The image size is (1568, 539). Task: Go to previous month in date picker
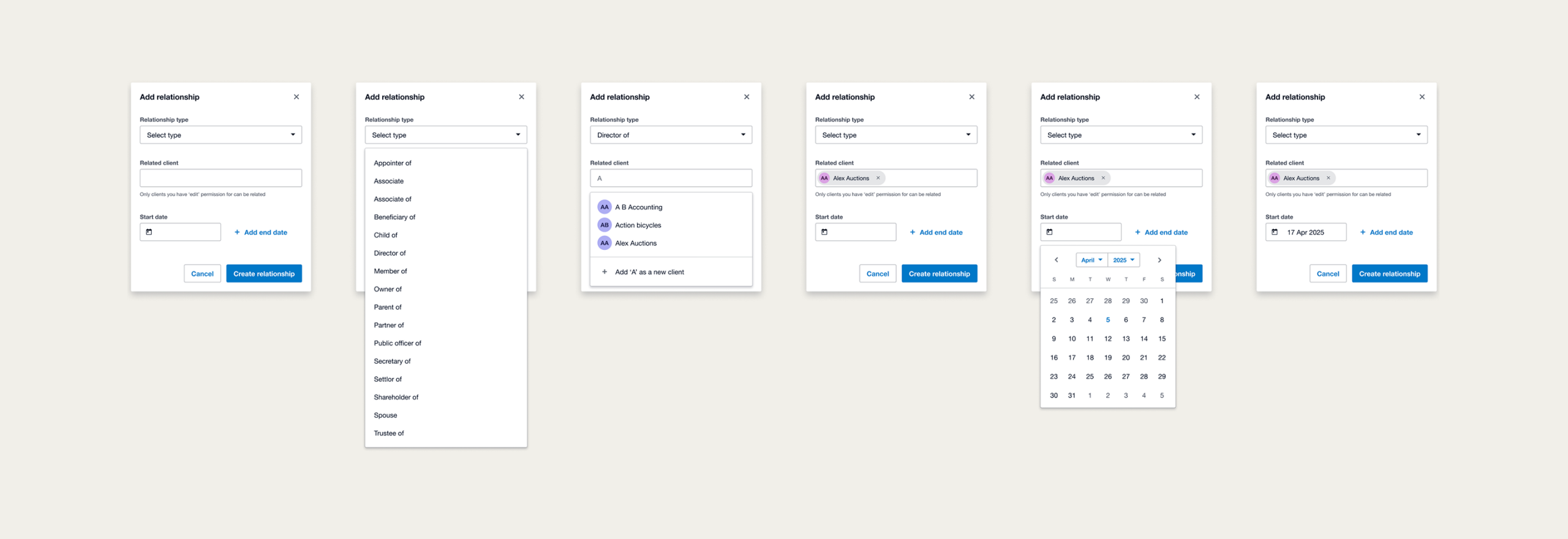[1057, 260]
